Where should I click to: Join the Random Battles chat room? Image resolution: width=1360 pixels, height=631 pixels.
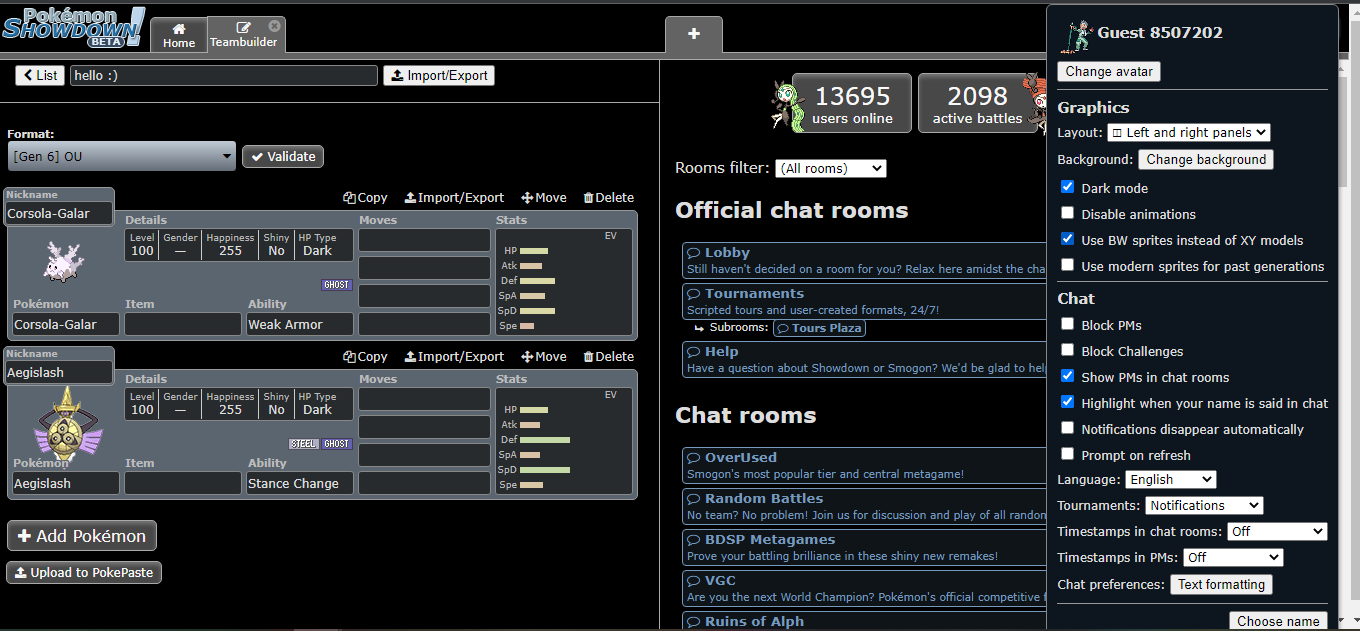click(864, 506)
